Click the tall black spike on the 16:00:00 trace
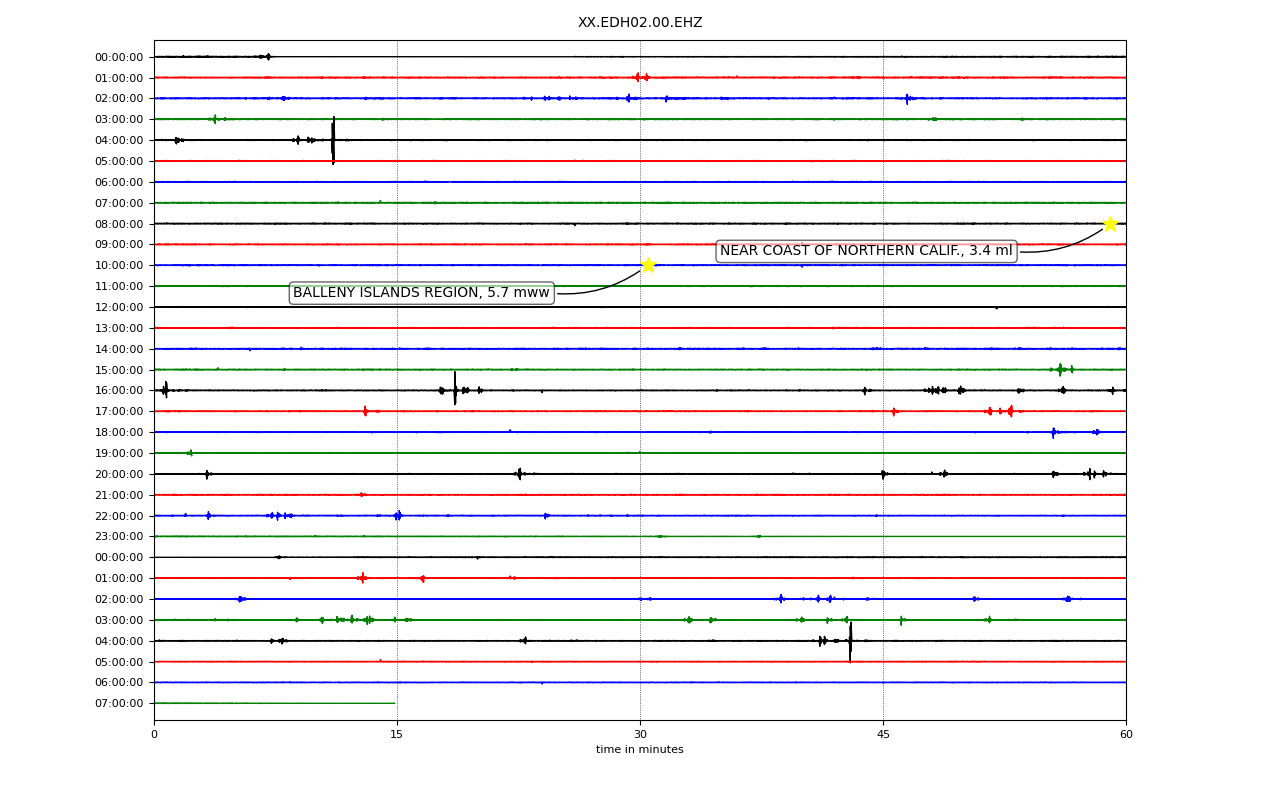 click(x=455, y=388)
